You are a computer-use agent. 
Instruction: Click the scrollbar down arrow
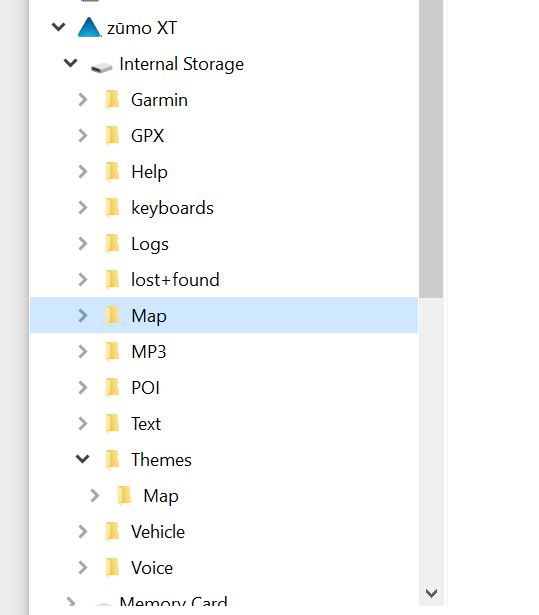click(431, 593)
